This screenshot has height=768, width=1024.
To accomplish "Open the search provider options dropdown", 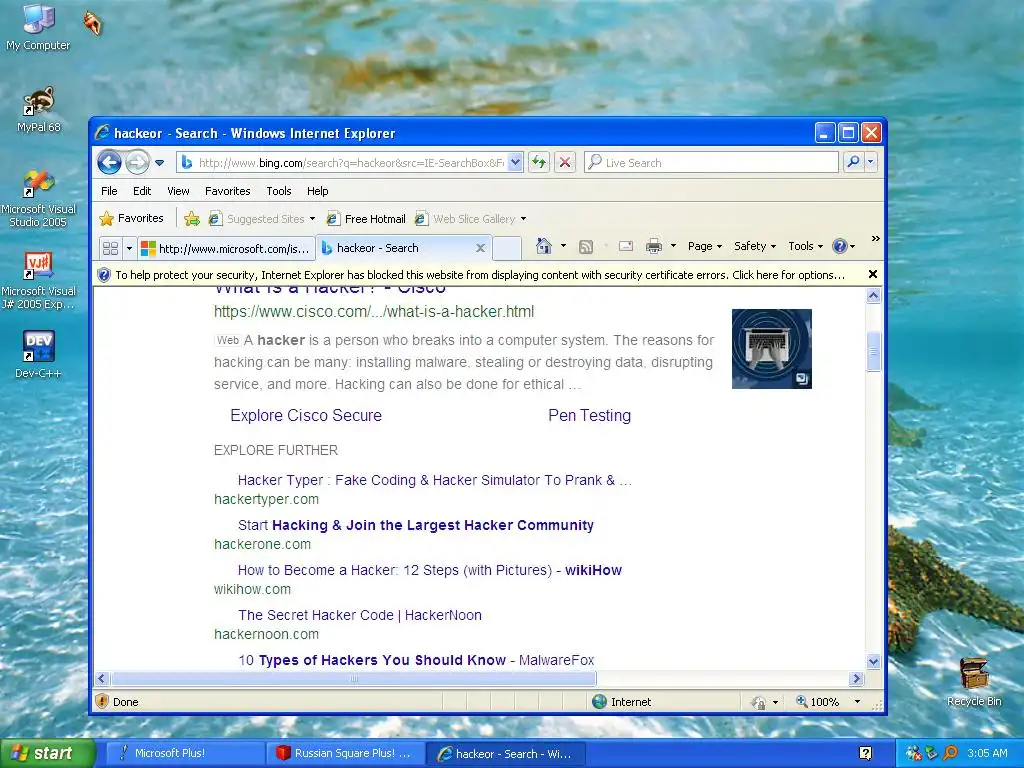I will coord(871,163).
